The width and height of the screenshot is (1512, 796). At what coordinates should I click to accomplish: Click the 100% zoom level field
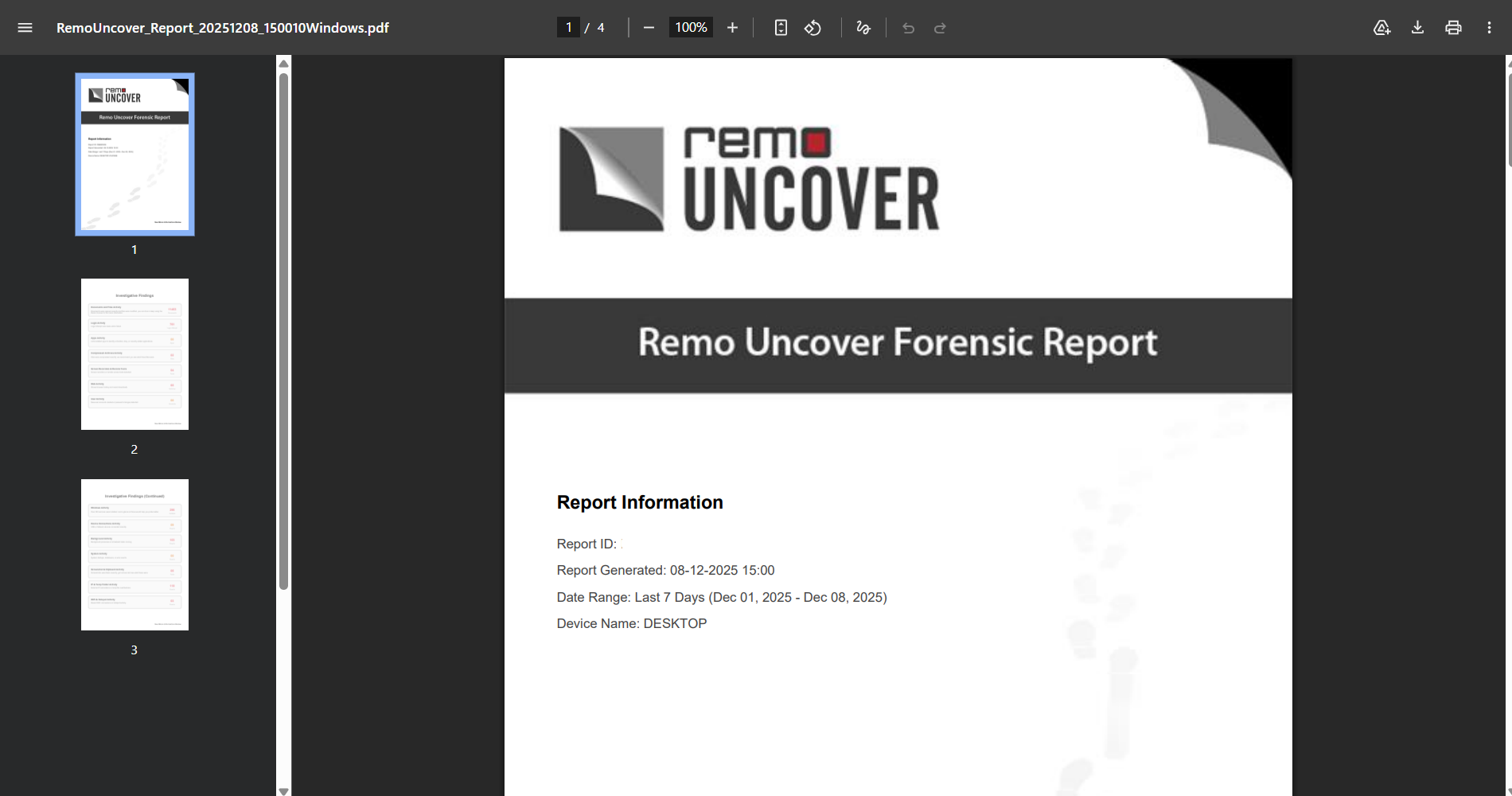point(691,27)
